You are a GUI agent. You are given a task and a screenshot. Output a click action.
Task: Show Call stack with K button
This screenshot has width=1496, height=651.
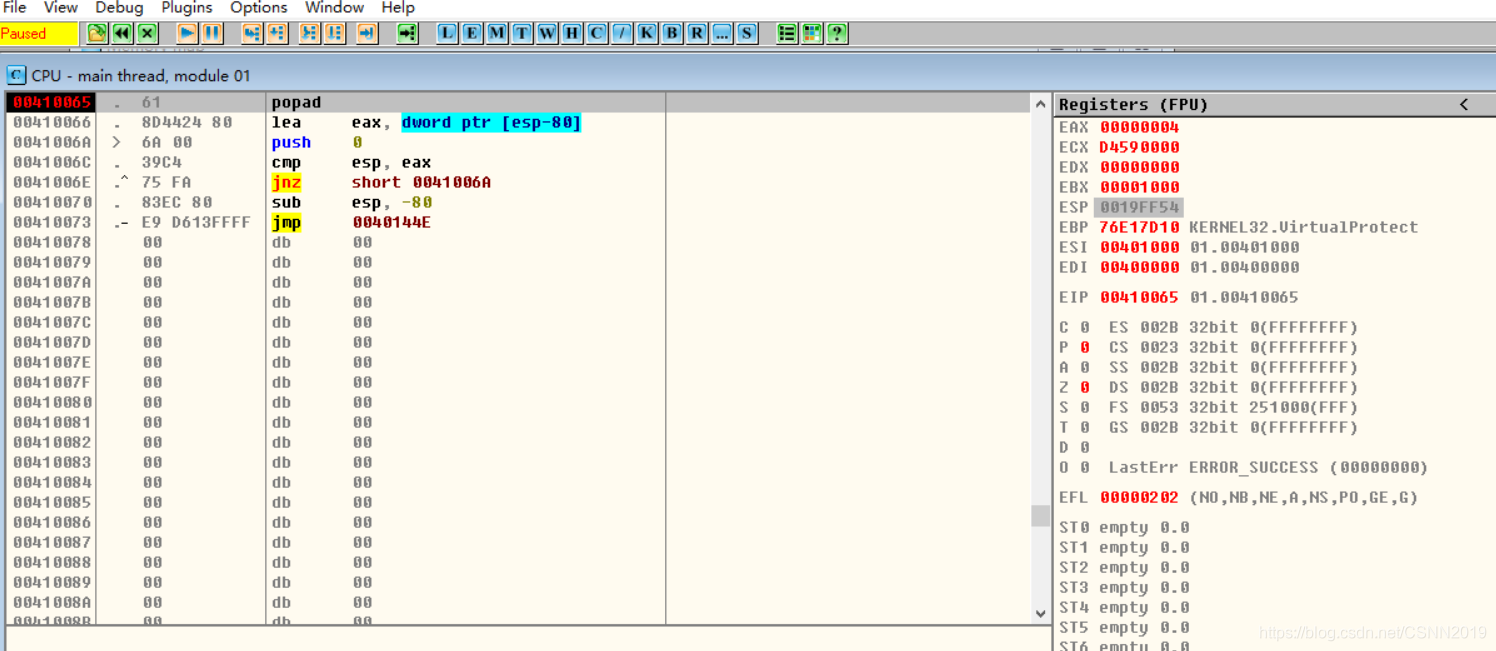647,33
